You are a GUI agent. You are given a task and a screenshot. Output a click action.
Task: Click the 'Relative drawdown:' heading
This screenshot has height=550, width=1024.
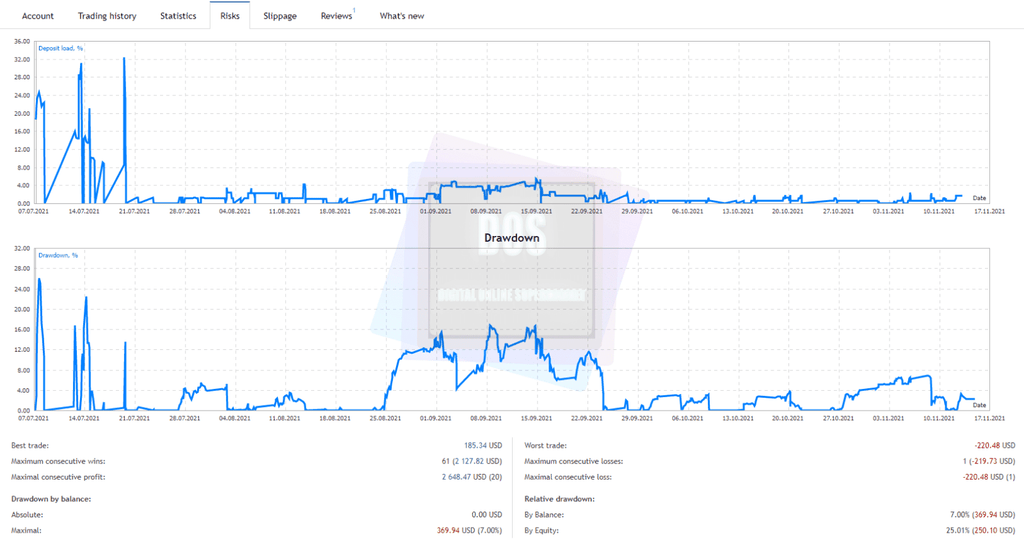pos(560,499)
